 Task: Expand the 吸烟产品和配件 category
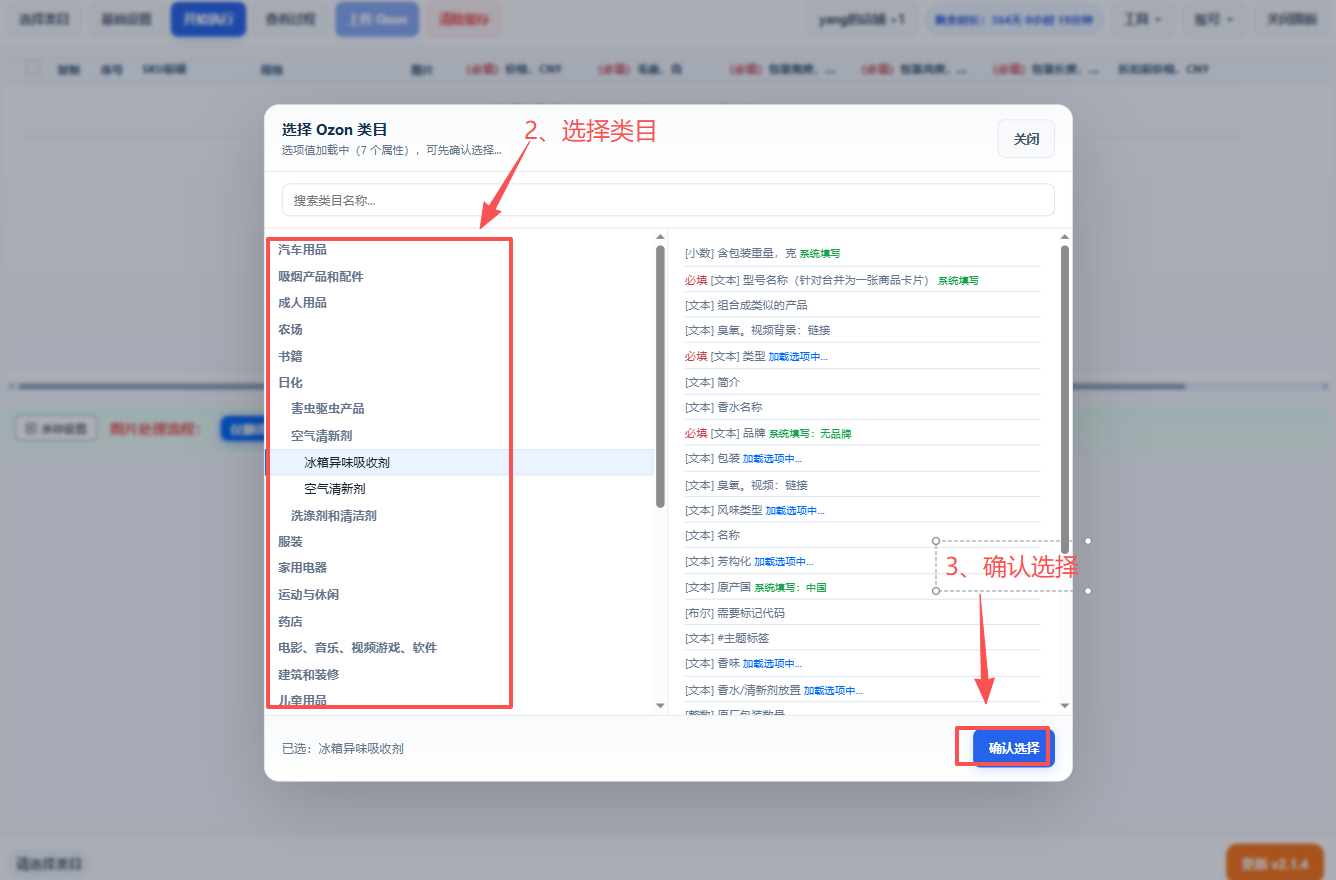click(x=320, y=276)
